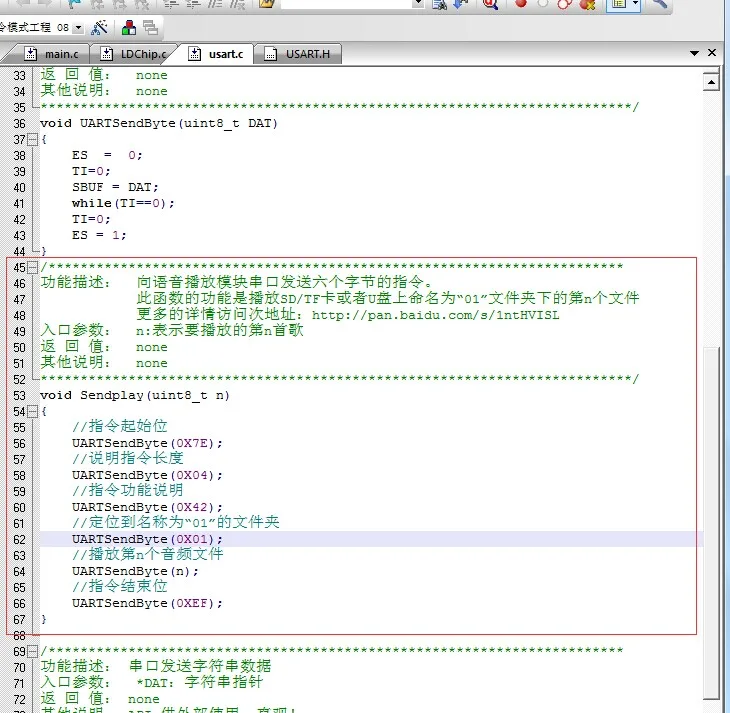Screen dimensions: 730x713
Task: Insert breakpoint solid red circle icon
Action: tap(520, 4)
